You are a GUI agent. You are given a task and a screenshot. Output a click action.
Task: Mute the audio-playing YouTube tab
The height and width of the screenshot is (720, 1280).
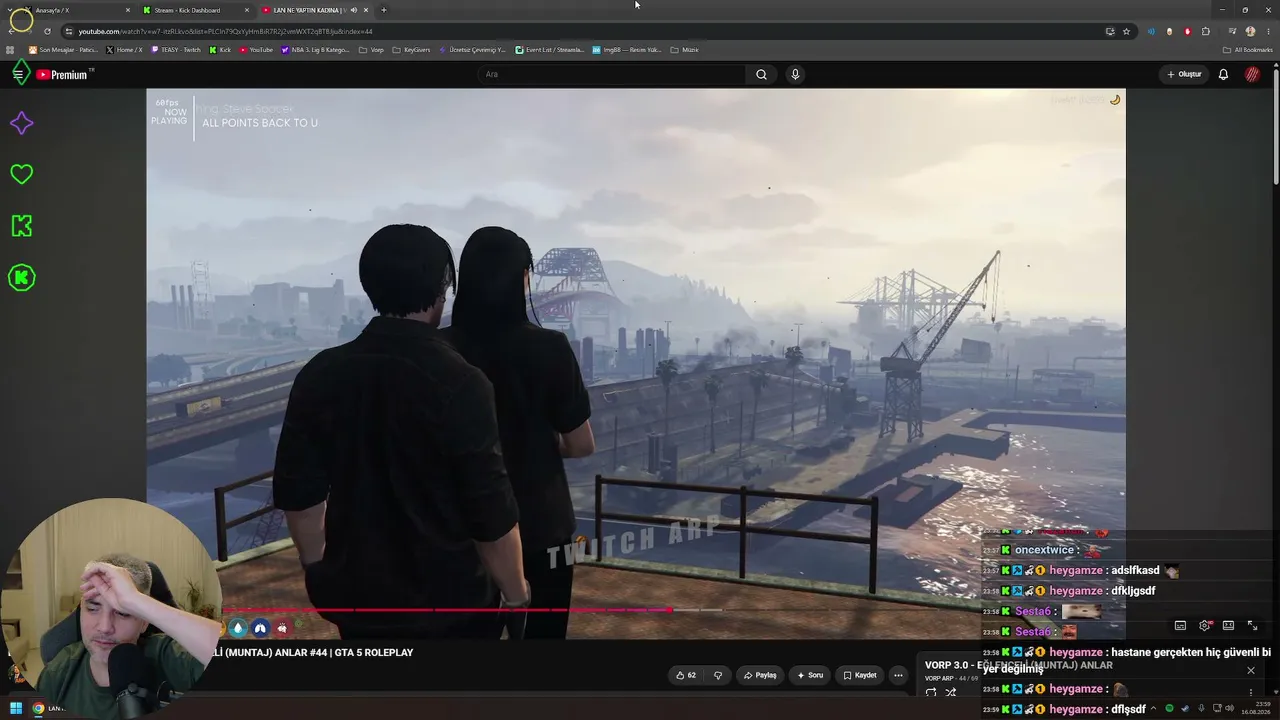point(353,10)
